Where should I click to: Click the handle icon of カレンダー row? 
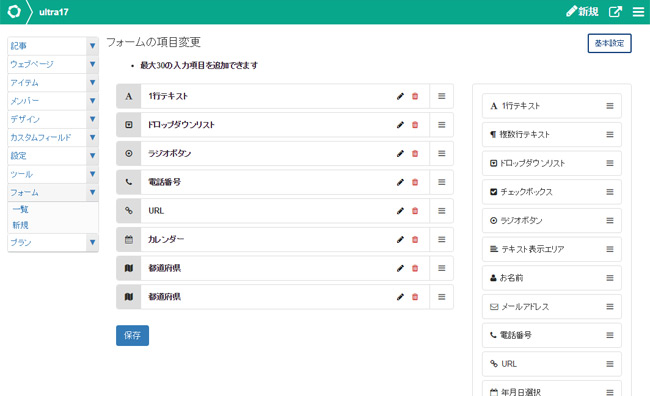point(441,239)
